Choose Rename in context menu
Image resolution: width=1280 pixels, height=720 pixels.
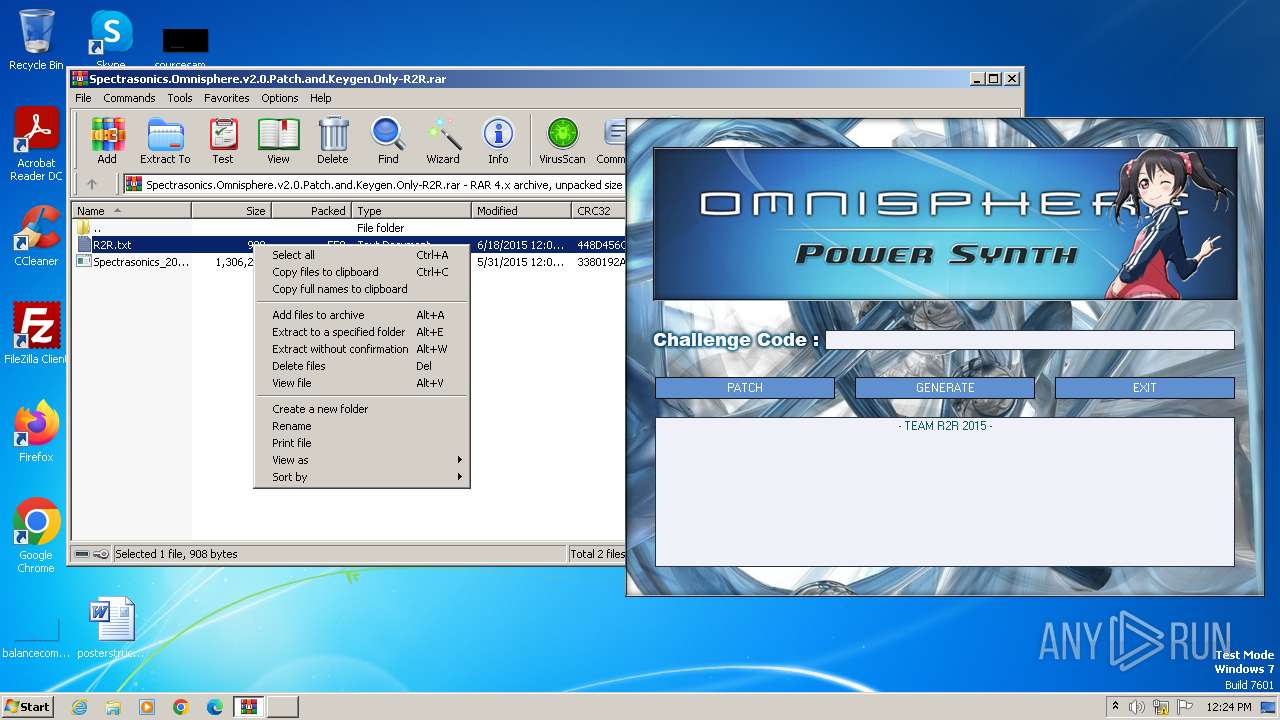click(362, 426)
